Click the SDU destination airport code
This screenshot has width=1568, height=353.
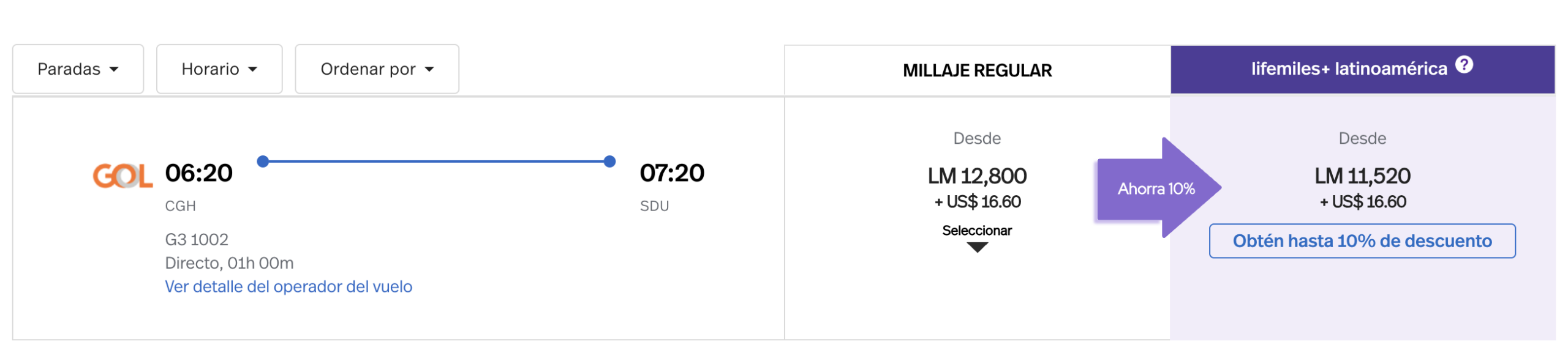pos(654,206)
